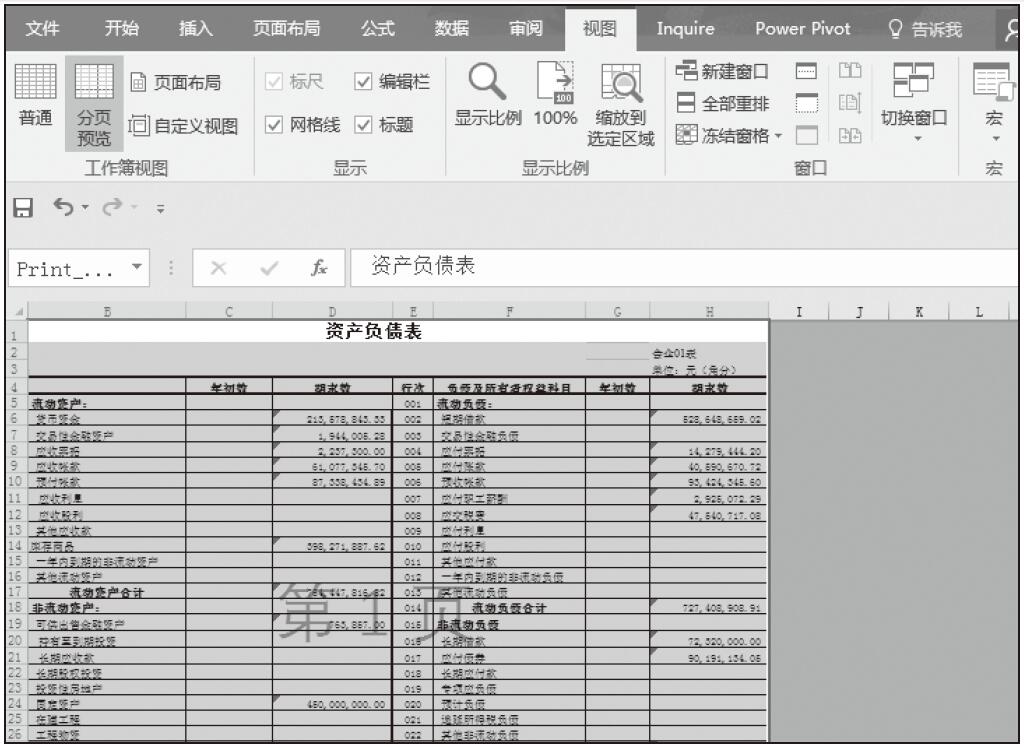Reset zoom to 100%
This screenshot has height=747, width=1024.
click(555, 95)
